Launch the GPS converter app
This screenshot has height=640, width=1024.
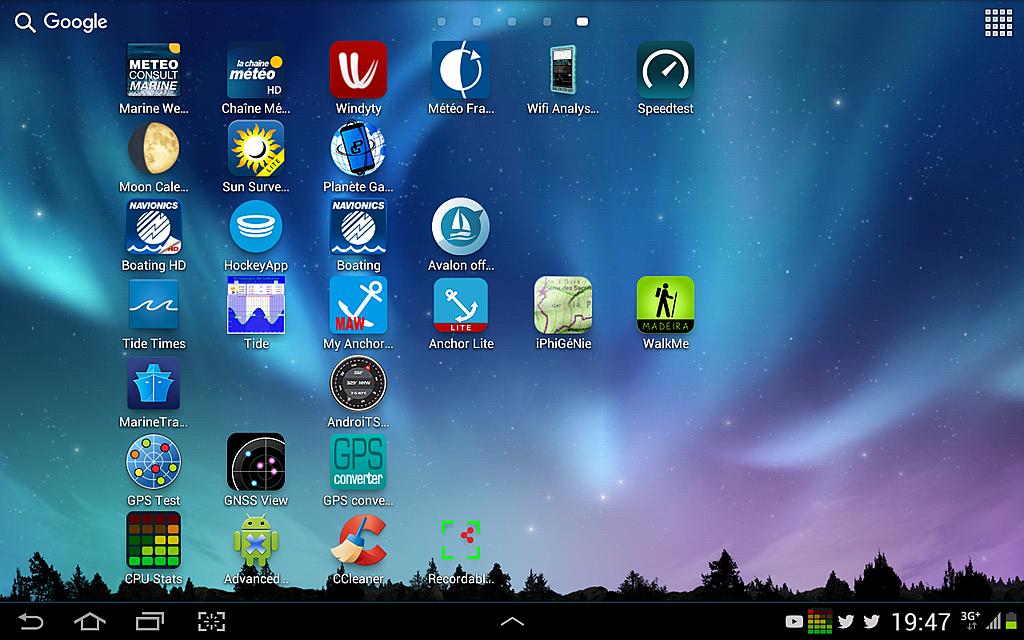(x=358, y=462)
